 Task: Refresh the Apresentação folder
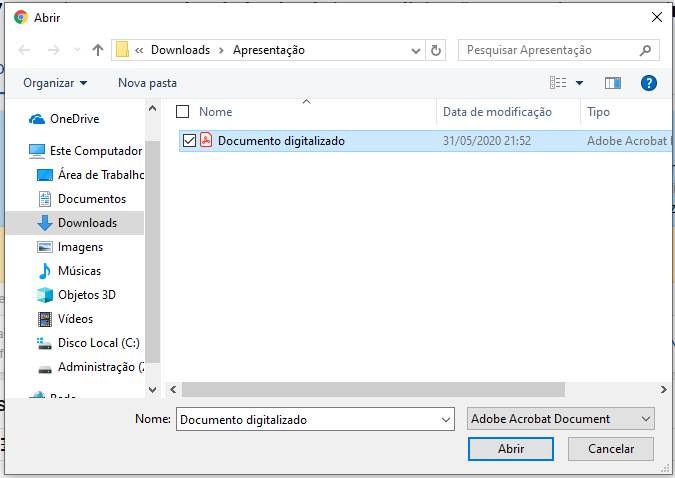(436, 50)
